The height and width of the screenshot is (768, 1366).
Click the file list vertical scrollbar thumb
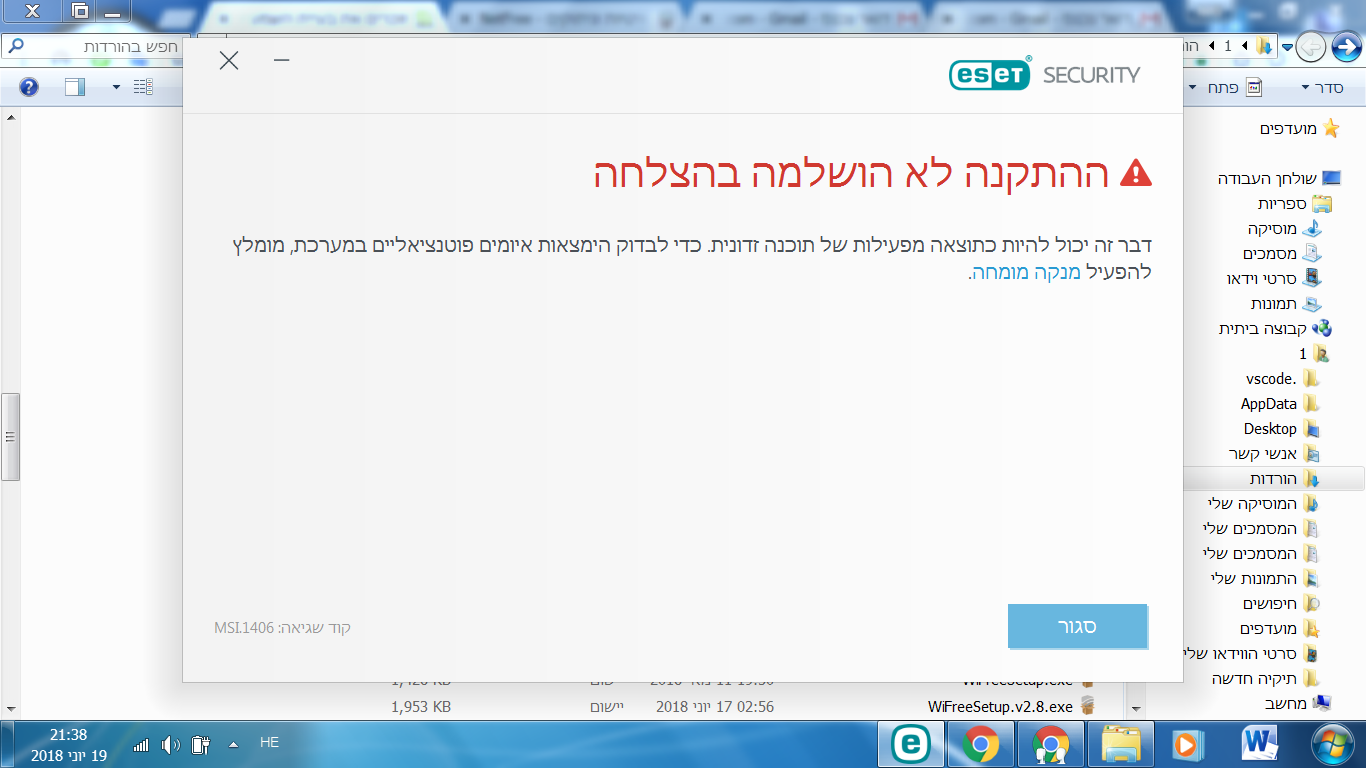[10, 437]
